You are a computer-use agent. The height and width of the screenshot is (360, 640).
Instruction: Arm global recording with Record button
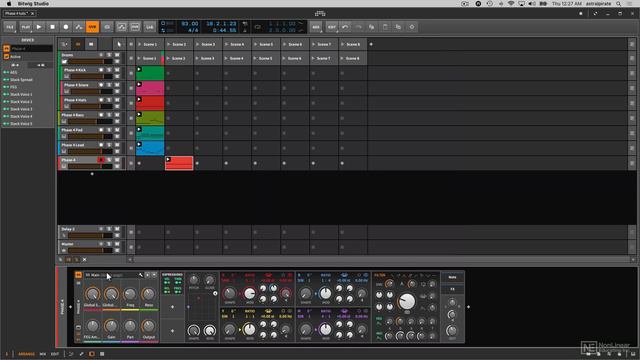coord(66,27)
